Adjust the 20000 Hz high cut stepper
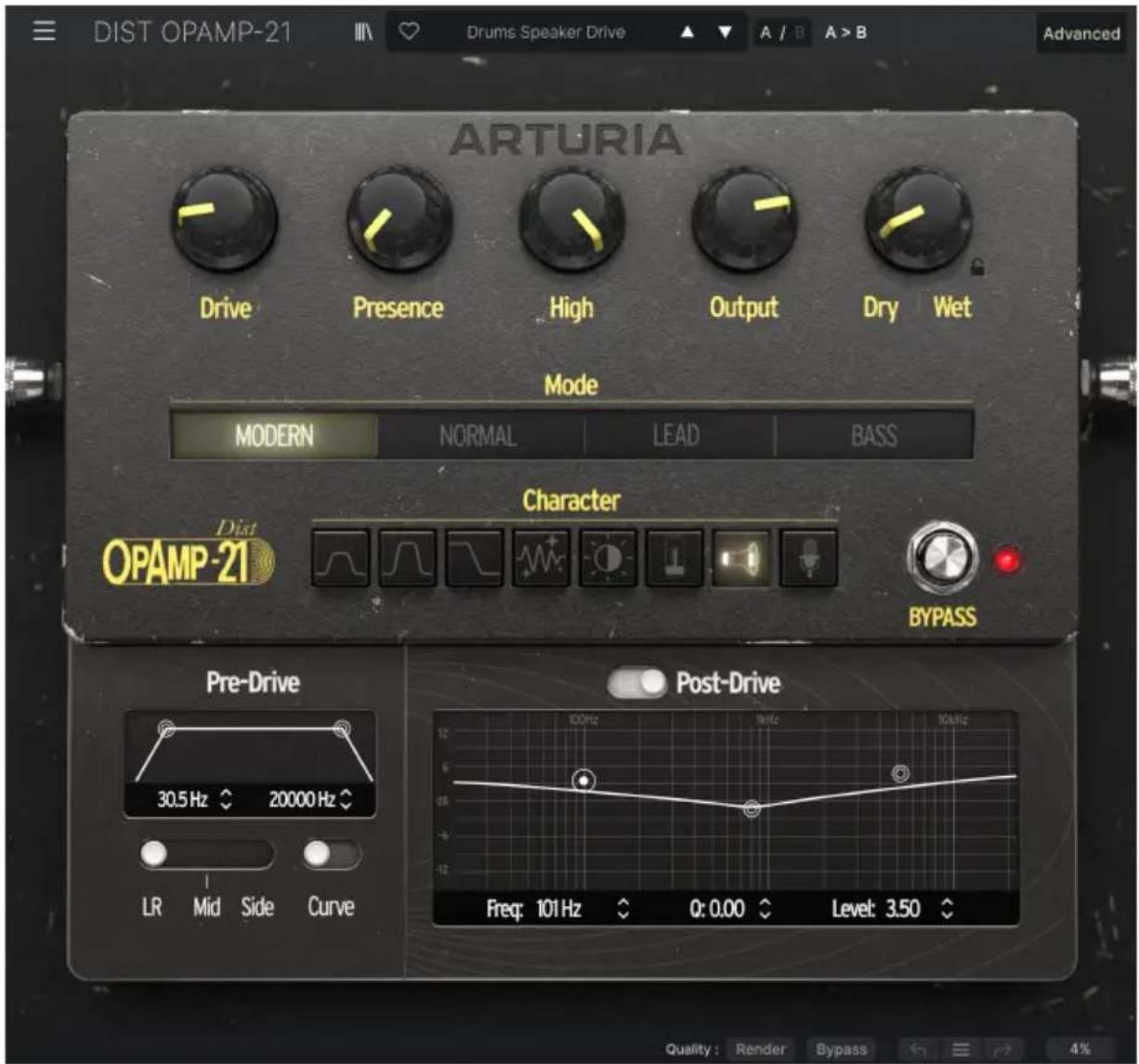1139x1064 pixels. [347, 799]
